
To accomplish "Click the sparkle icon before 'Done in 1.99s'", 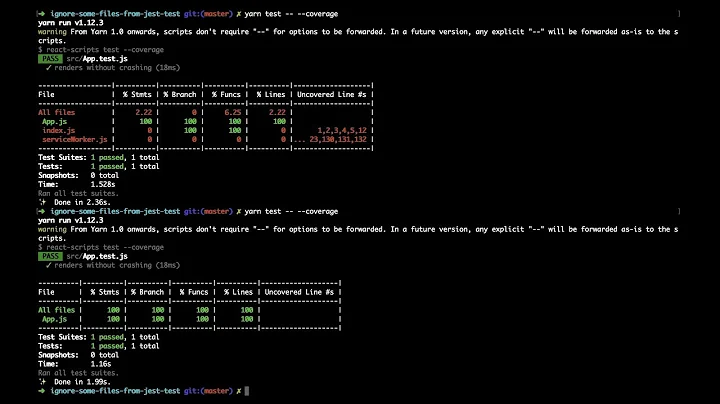I will click(x=42, y=381).
